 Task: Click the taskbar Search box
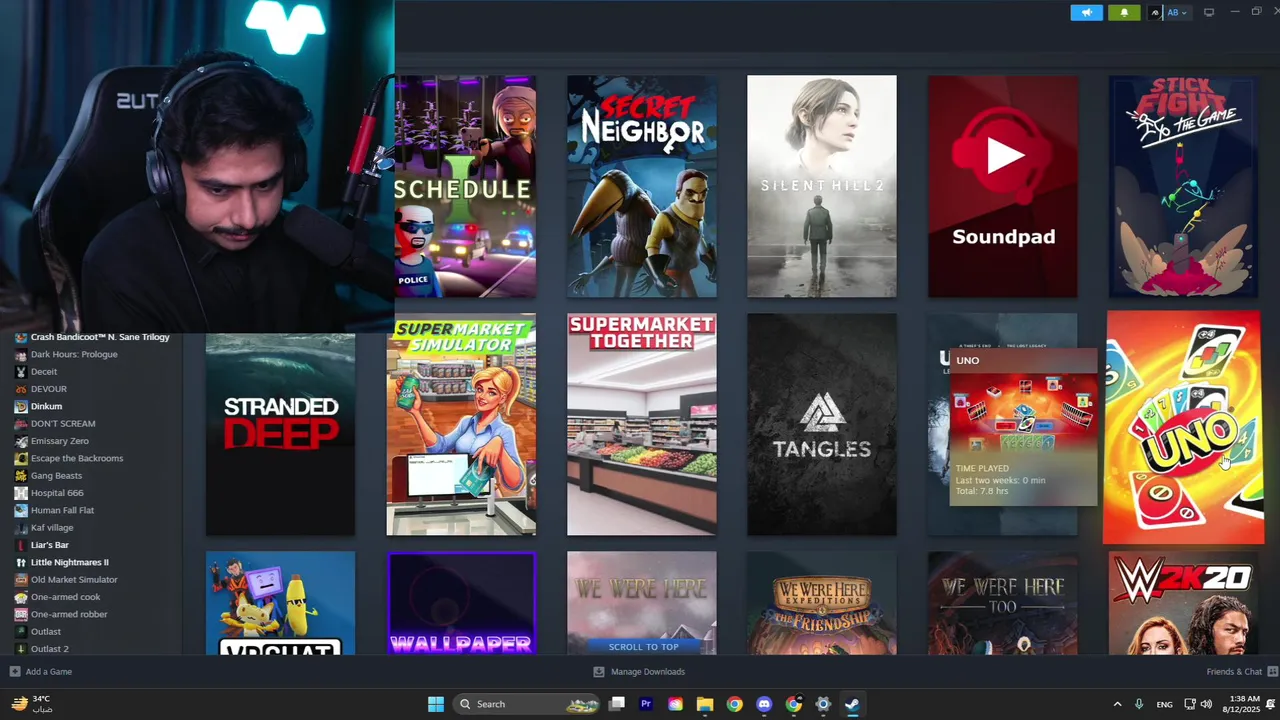pyautogui.click(x=528, y=704)
